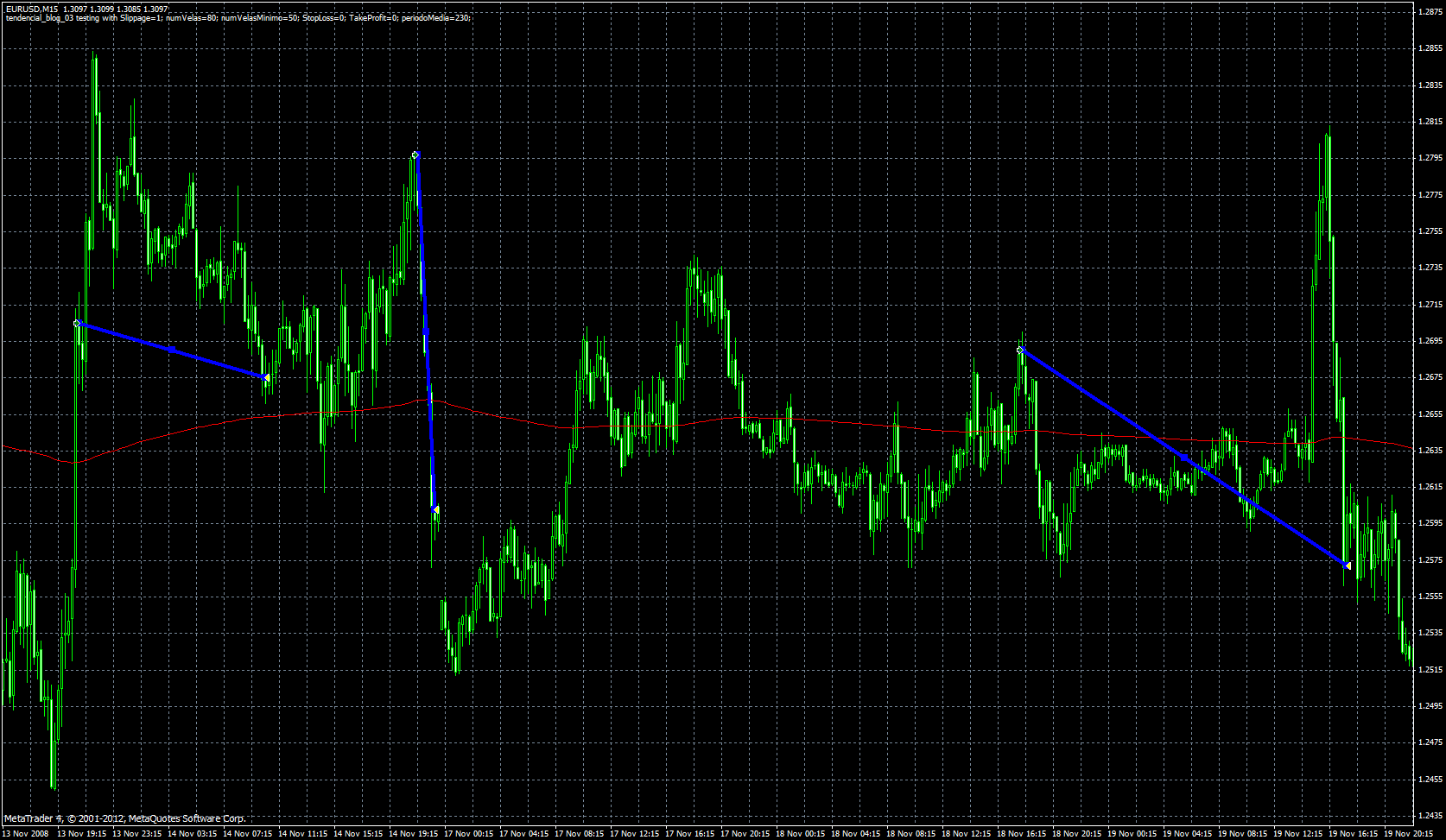Image resolution: width=1446 pixels, height=840 pixels.
Task: Click the 19 Nov 08:15 time axis label
Action: click(x=1243, y=834)
